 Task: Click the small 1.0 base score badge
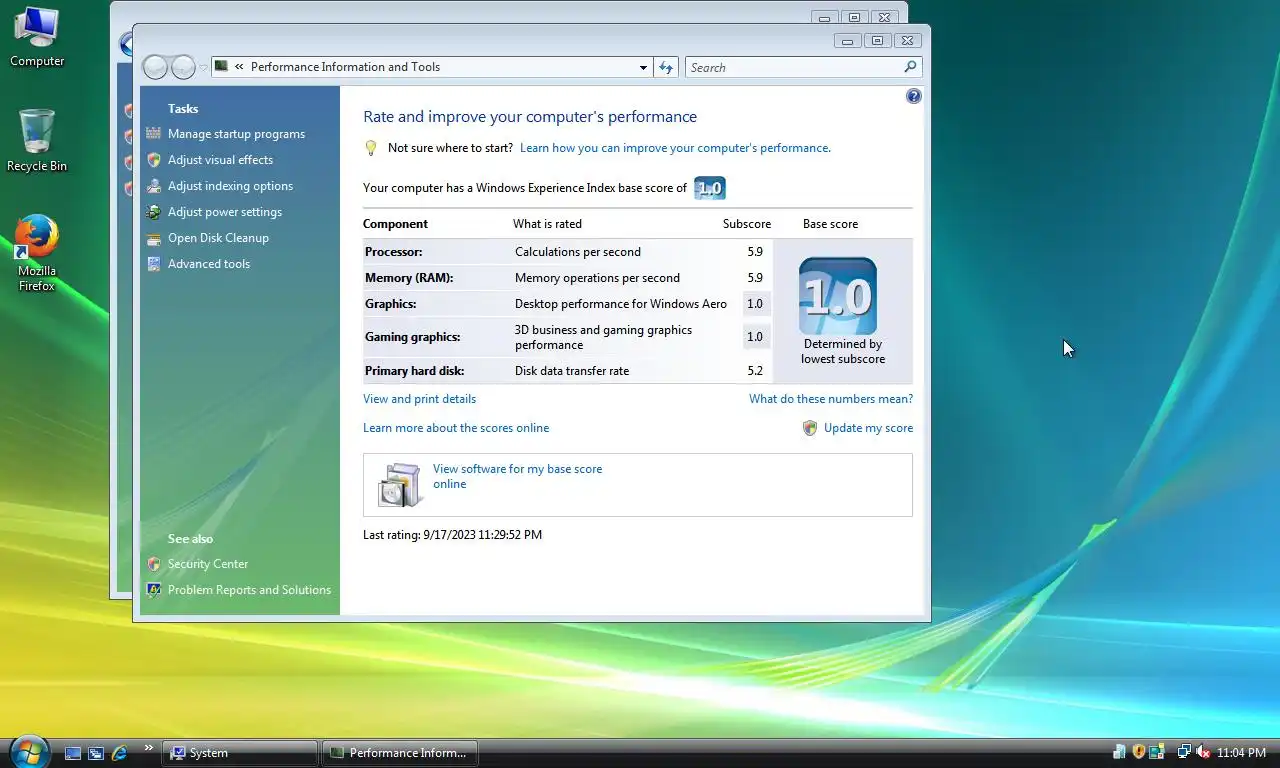[710, 188]
